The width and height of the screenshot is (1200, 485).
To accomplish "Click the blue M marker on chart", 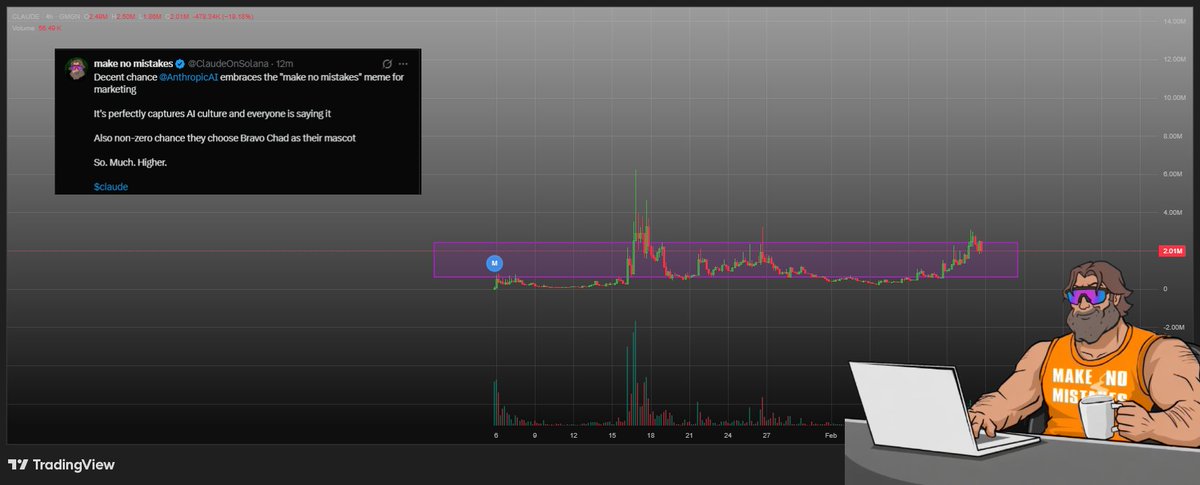I will 493,263.
